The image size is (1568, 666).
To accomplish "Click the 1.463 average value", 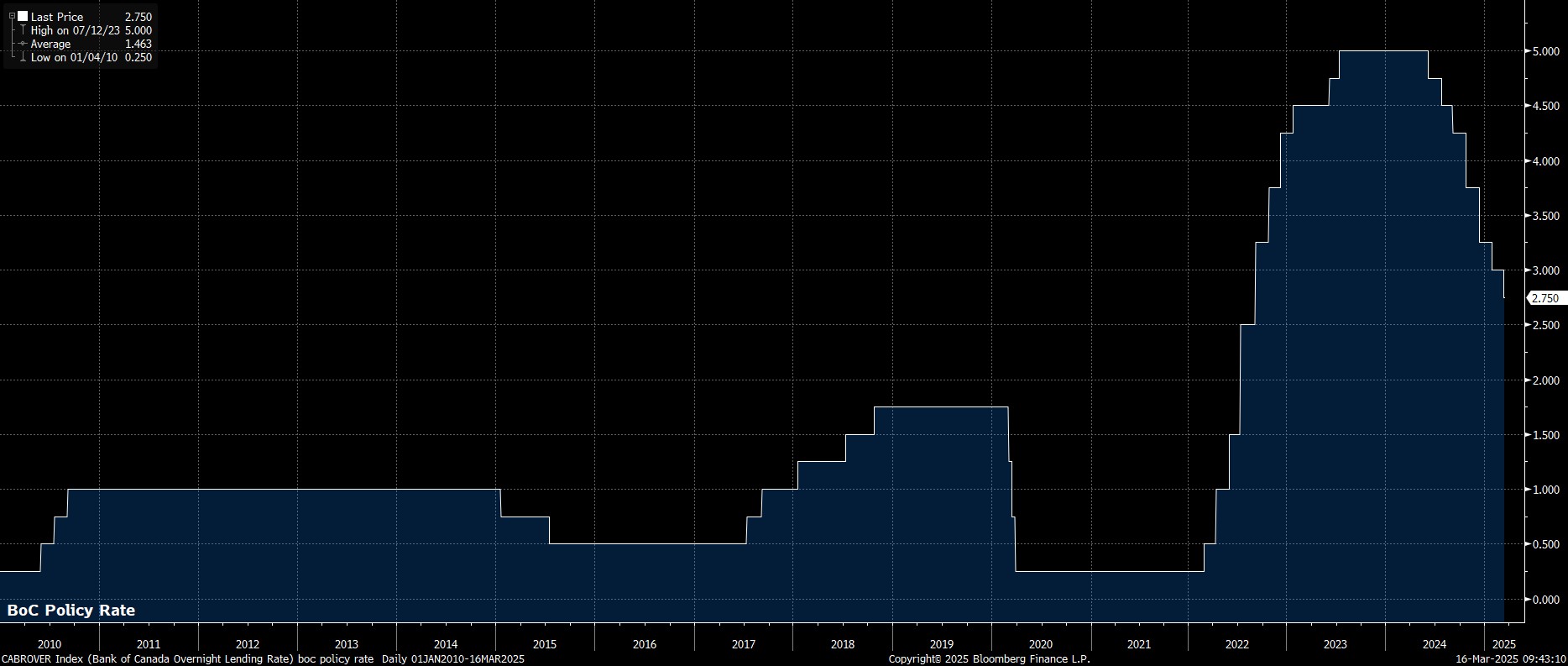I will coord(139,44).
